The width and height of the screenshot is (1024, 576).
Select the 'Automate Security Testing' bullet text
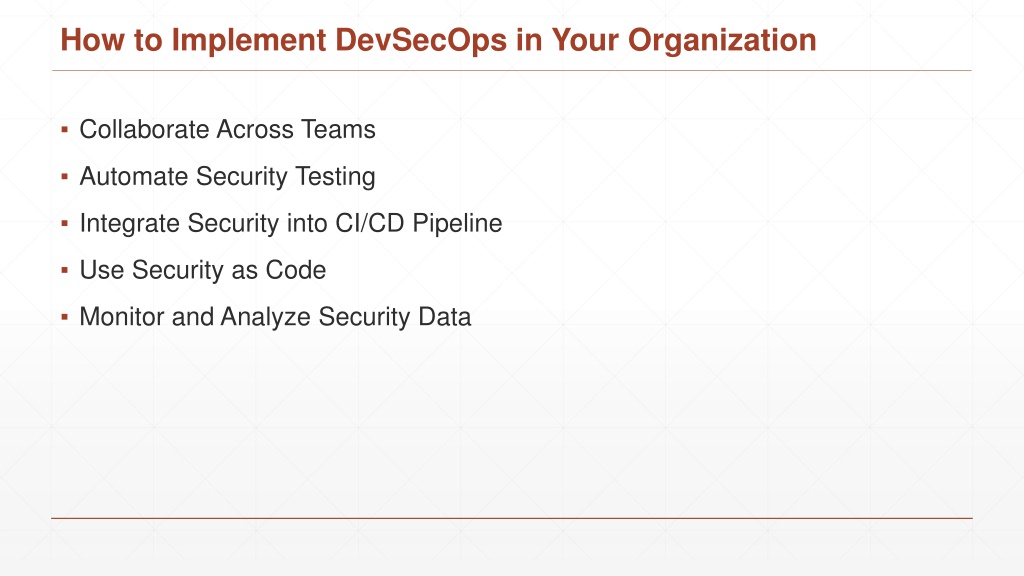[227, 177]
